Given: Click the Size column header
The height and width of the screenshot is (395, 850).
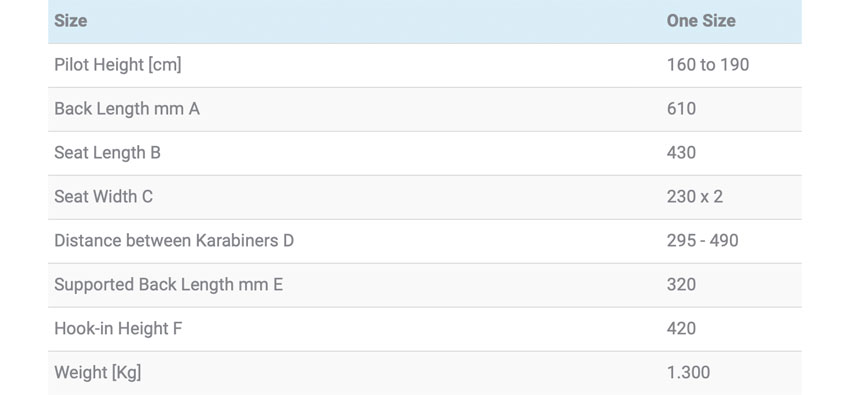Looking at the screenshot, I should click(70, 21).
